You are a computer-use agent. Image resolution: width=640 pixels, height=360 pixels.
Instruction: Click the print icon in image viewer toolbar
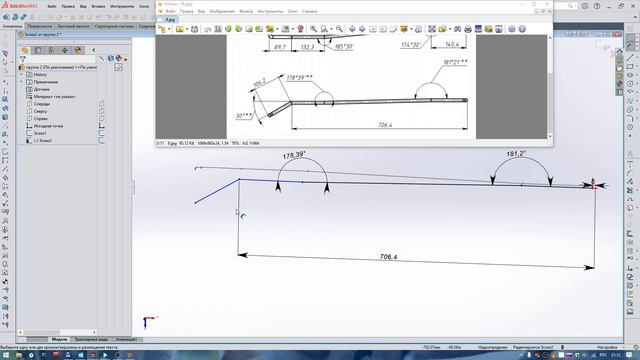(x=468, y=29)
